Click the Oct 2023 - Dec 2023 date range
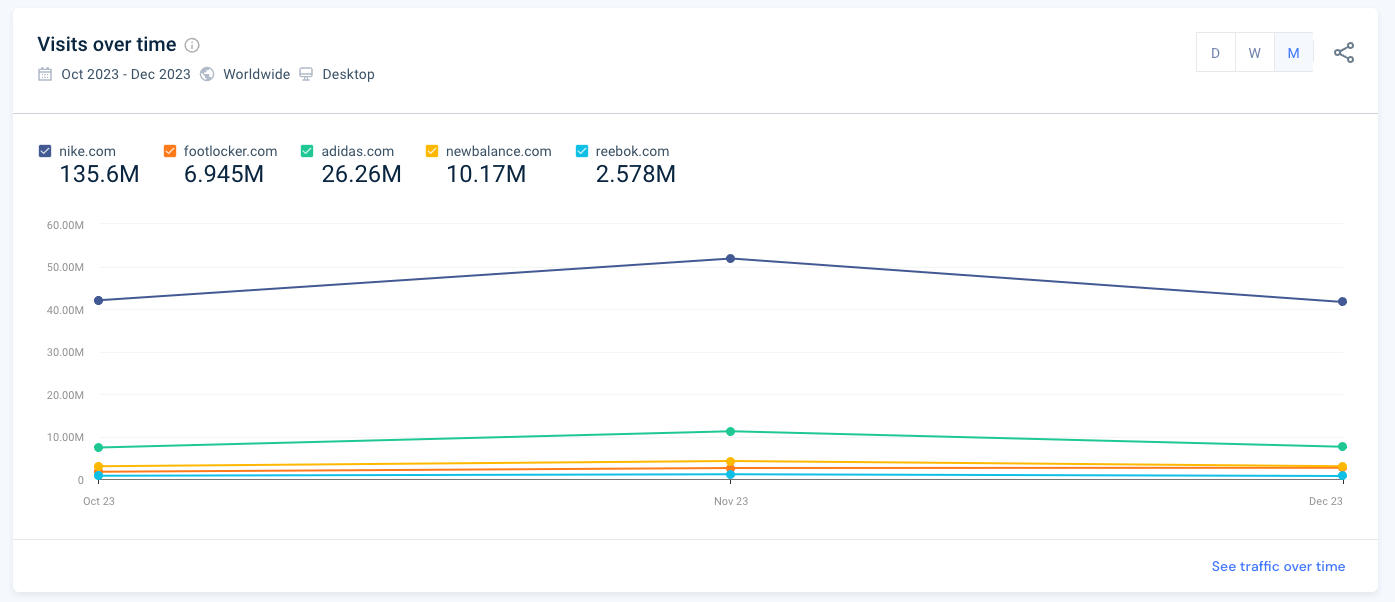Viewport: 1395px width, 602px height. pyautogui.click(x=124, y=74)
